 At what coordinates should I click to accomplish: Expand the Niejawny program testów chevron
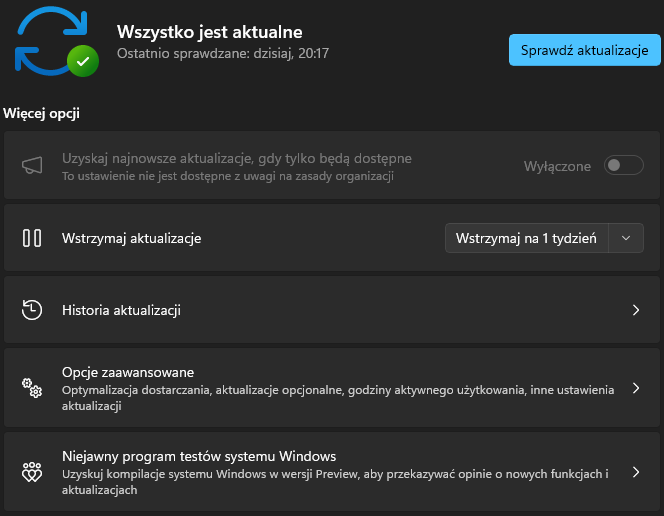click(636, 472)
